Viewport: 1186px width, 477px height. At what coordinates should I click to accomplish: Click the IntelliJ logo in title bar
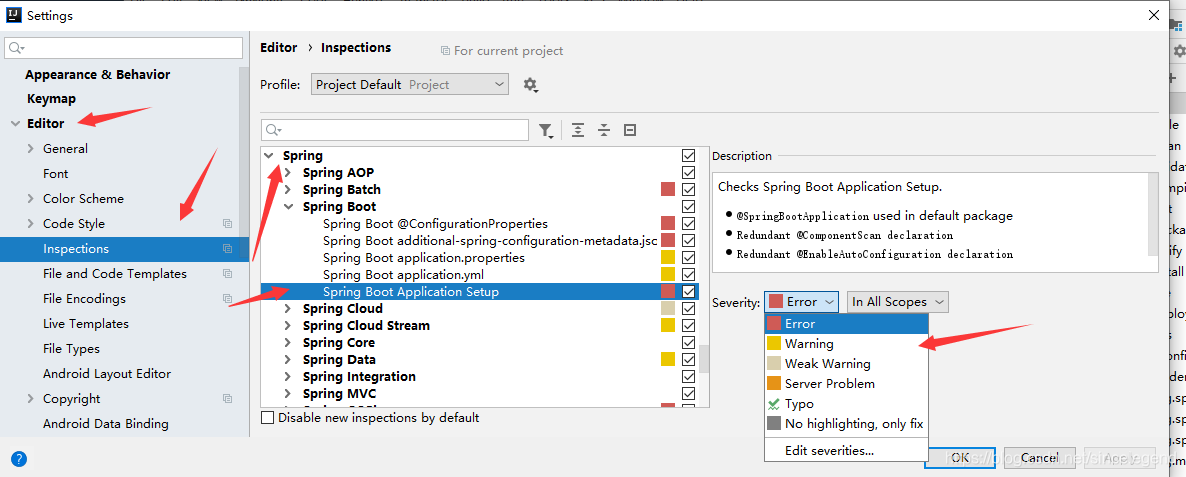pyautogui.click(x=13, y=14)
